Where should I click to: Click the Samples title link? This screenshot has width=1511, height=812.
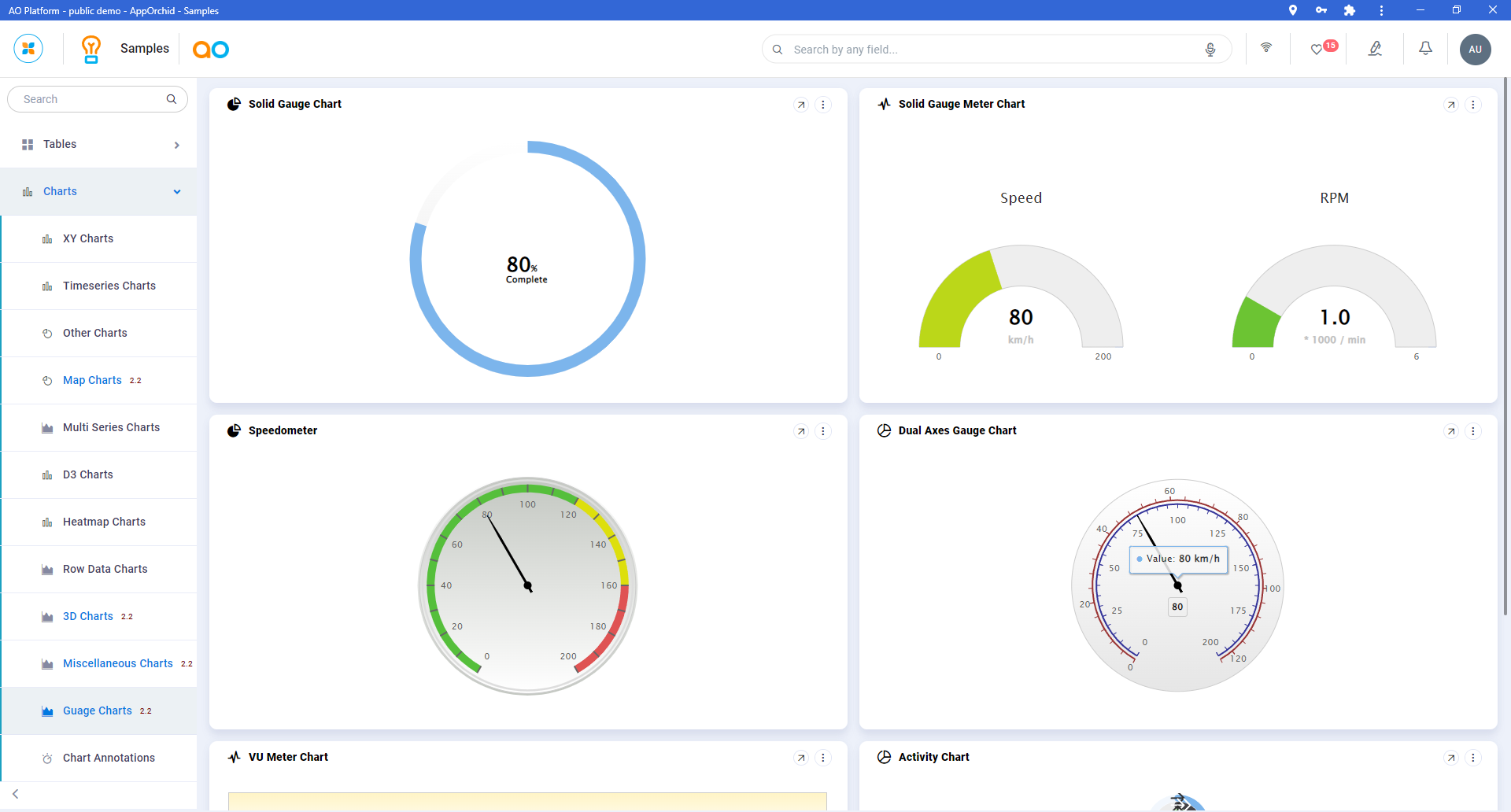click(x=145, y=49)
